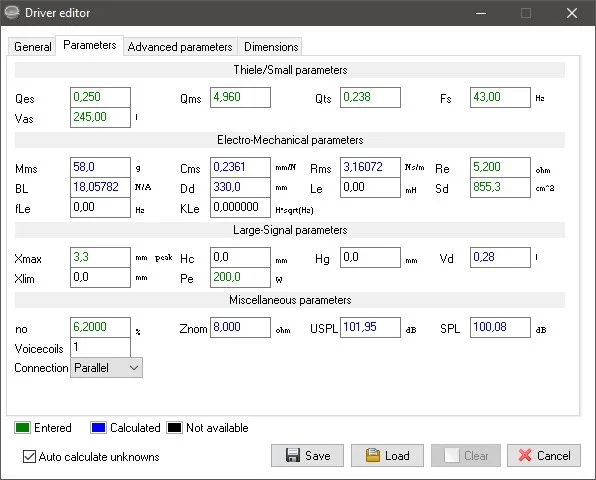Click the Xlim input field
Screen dimensions: 596x480
pos(100,277)
